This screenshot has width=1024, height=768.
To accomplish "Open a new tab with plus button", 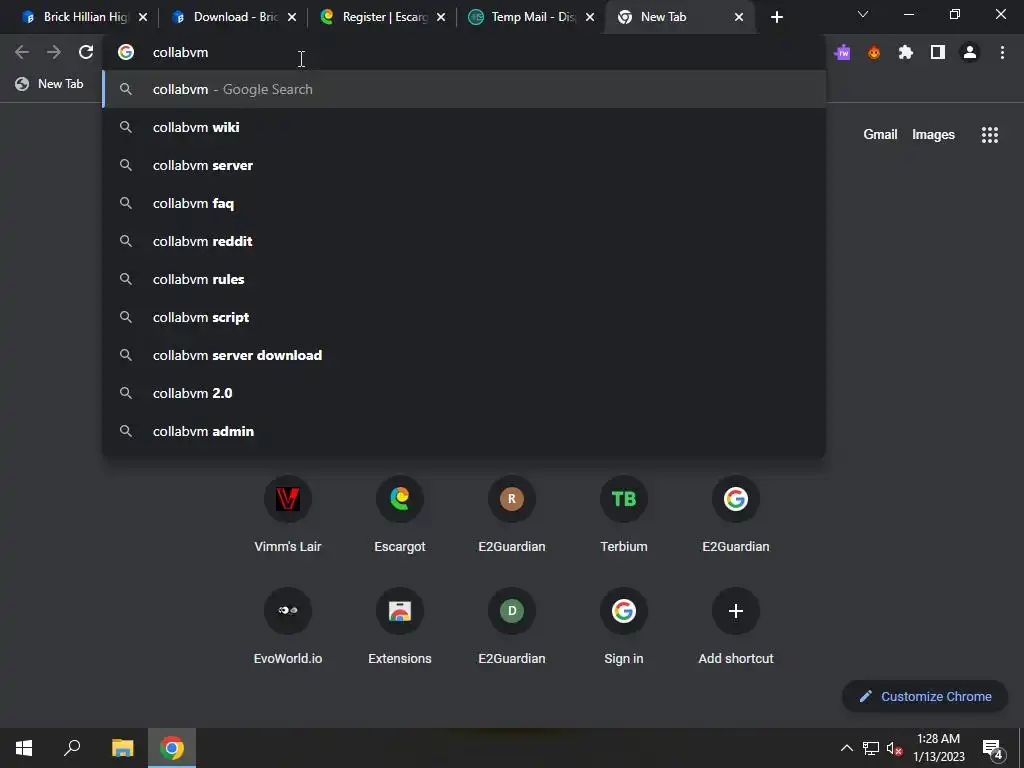I will [776, 17].
